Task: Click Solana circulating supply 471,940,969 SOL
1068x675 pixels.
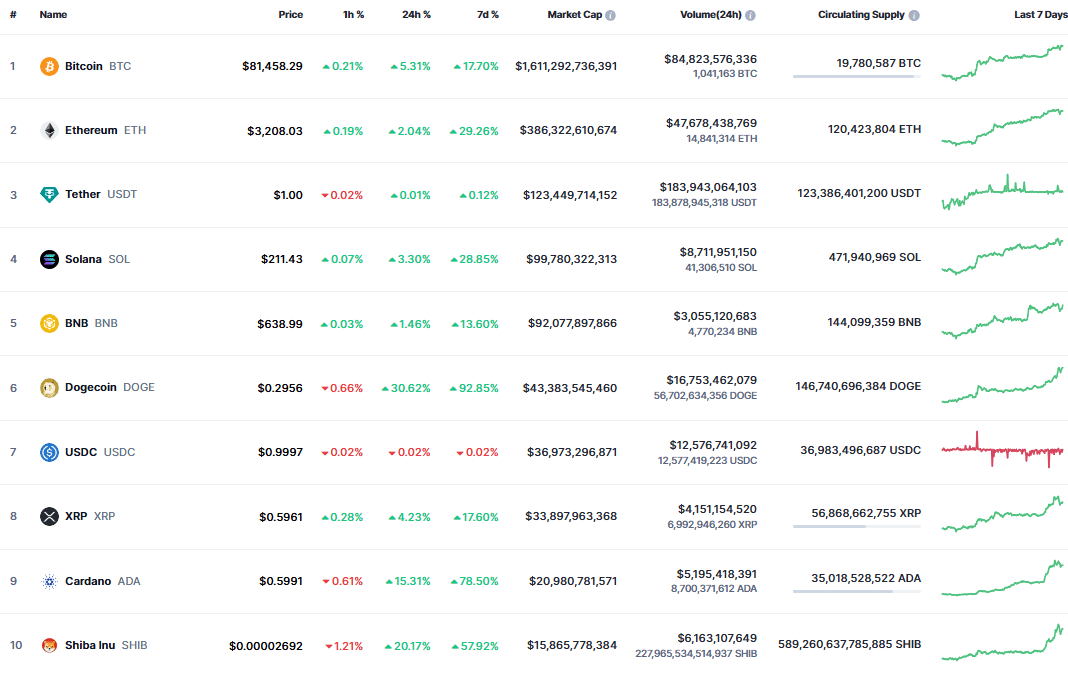Action: coord(875,257)
